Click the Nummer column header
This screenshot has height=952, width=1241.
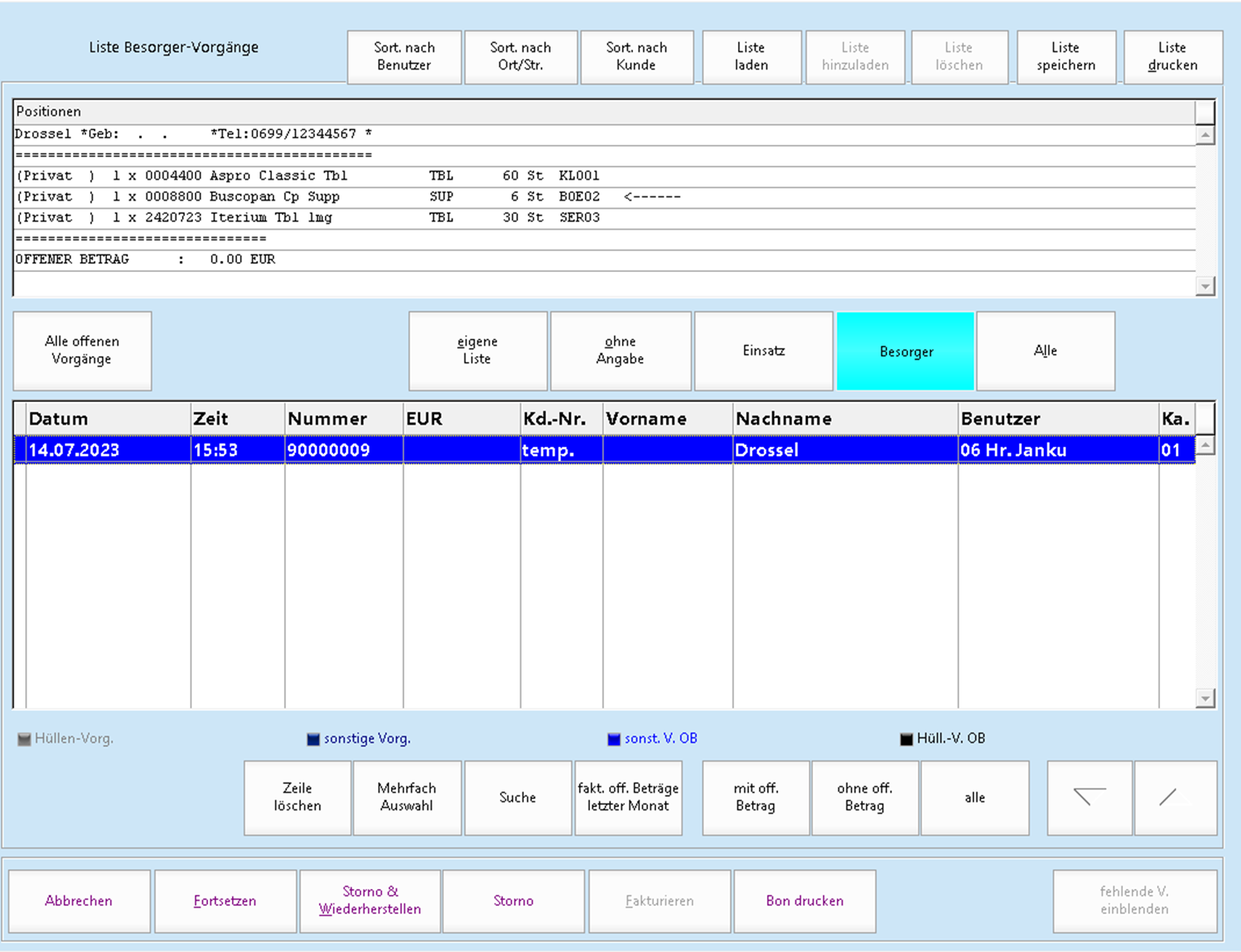pyautogui.click(x=344, y=418)
